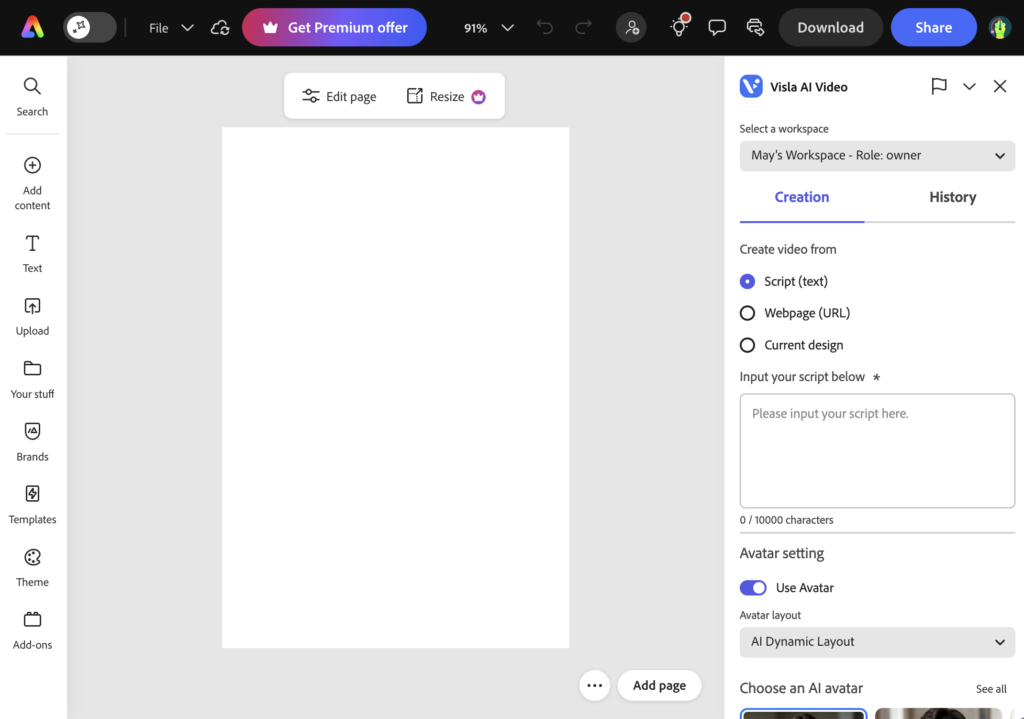The height and width of the screenshot is (719, 1024).
Task: Expand the Select a workspace dropdown
Action: pyautogui.click(x=877, y=156)
